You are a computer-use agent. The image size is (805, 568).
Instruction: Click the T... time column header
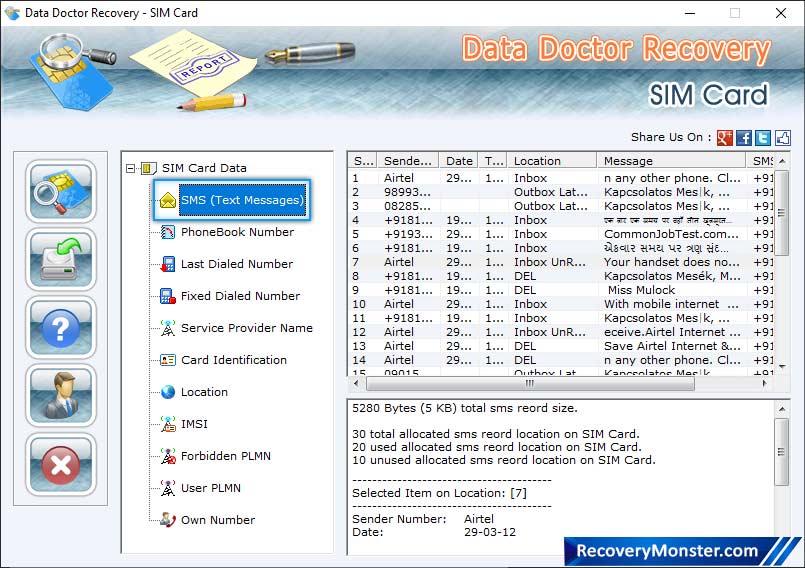tap(493, 161)
